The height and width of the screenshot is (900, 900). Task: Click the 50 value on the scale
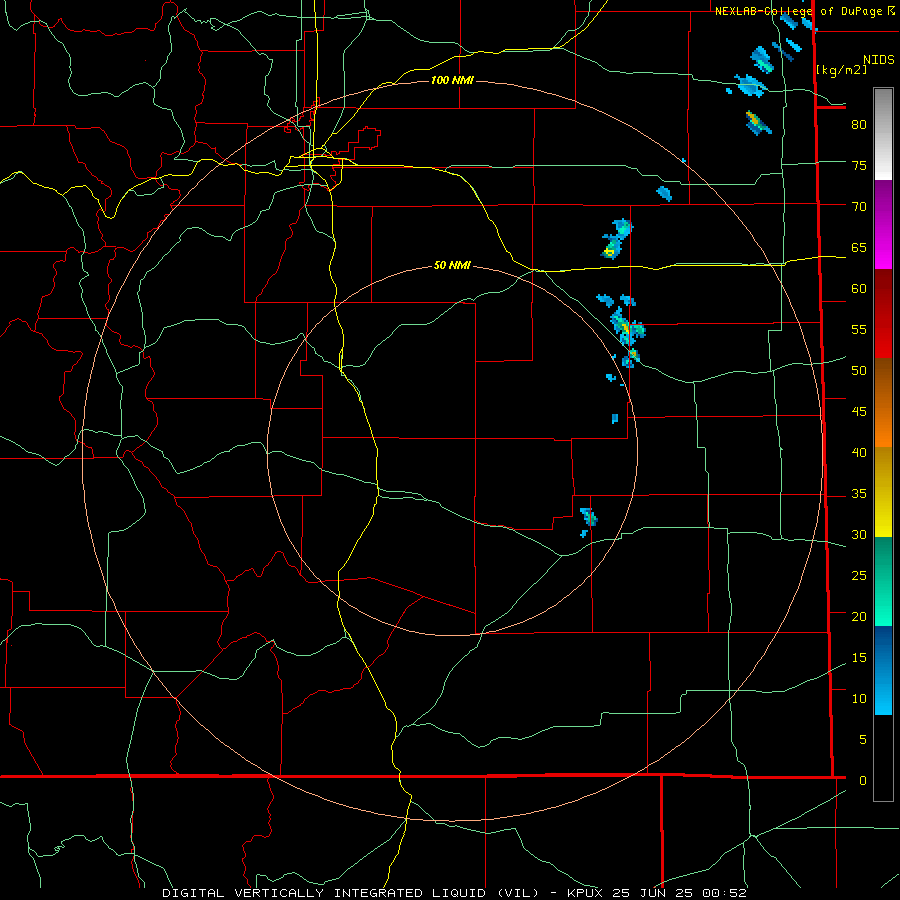[x=859, y=370]
